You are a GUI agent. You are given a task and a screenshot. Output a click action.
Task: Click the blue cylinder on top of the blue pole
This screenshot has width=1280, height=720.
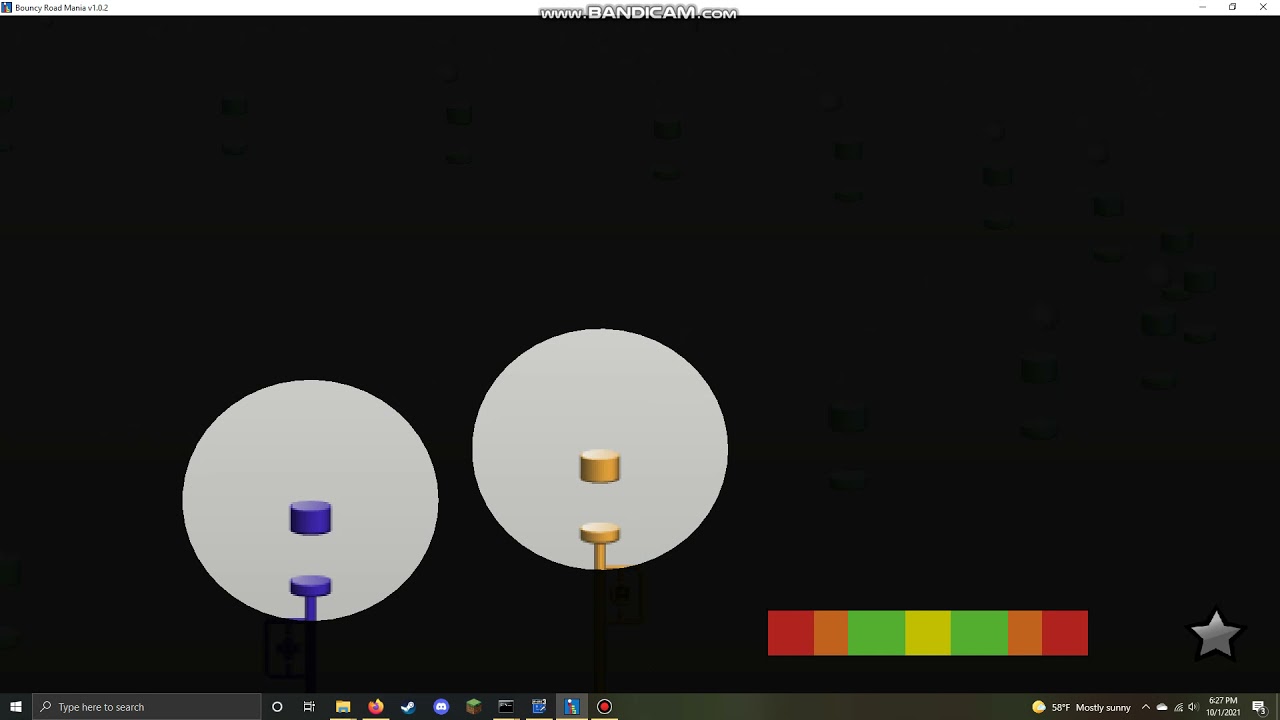(310, 585)
